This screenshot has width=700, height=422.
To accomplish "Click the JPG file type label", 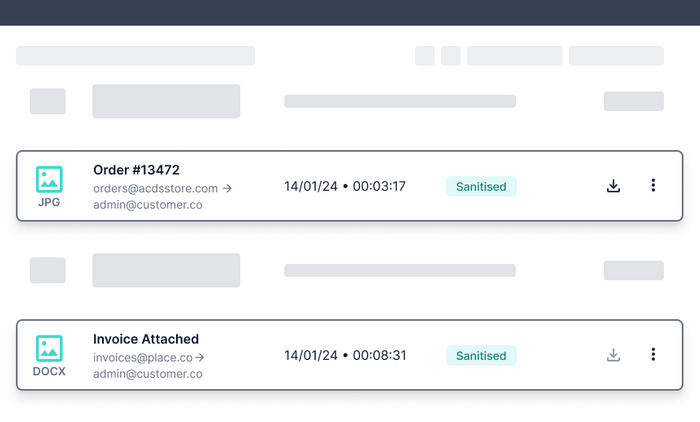I will click(49, 202).
